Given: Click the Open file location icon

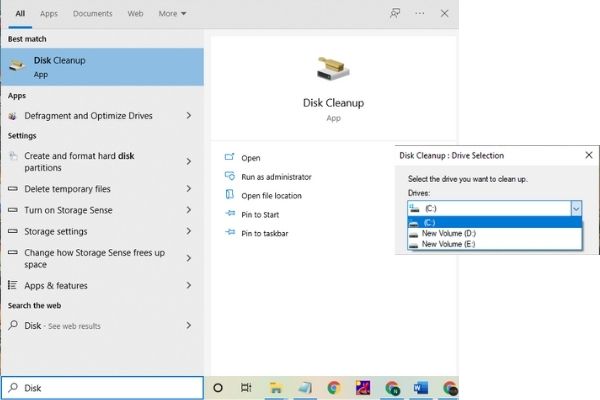Looking at the screenshot, I should [230, 194].
